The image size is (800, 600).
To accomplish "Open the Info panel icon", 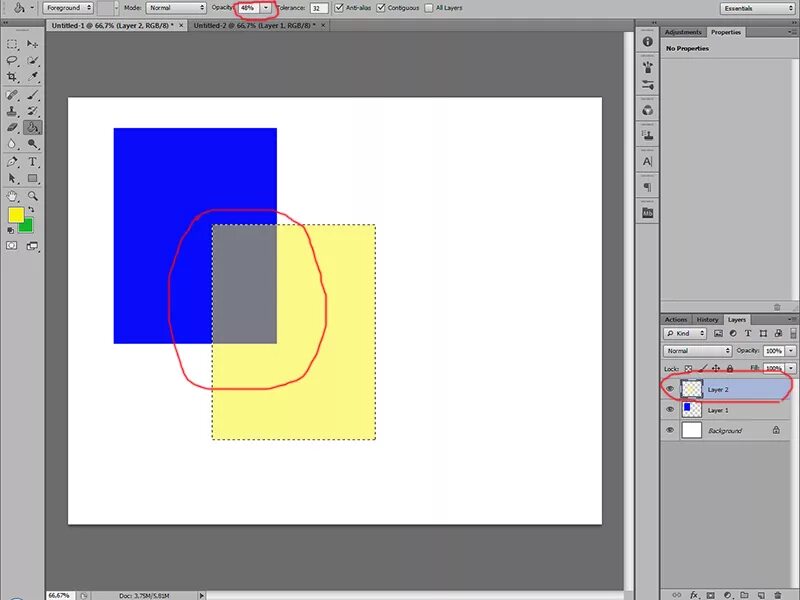I will 647,42.
